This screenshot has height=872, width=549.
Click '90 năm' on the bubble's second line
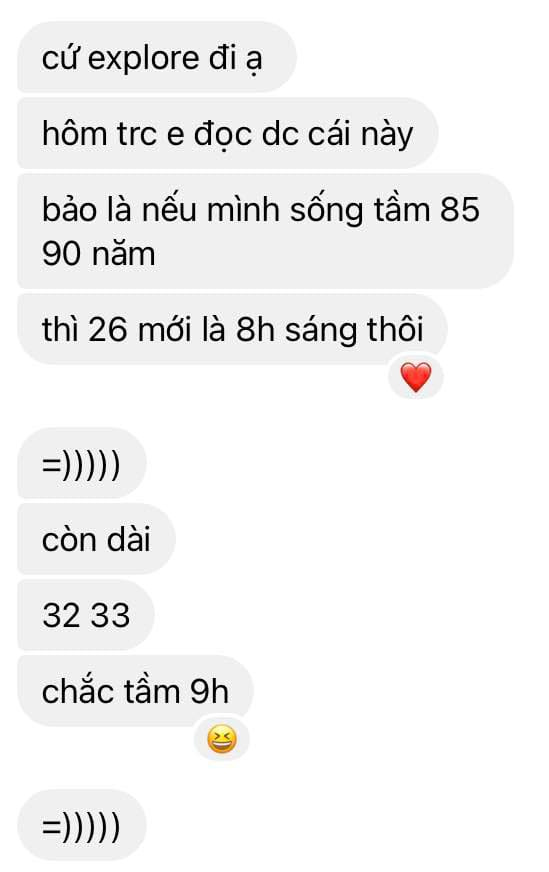98,254
